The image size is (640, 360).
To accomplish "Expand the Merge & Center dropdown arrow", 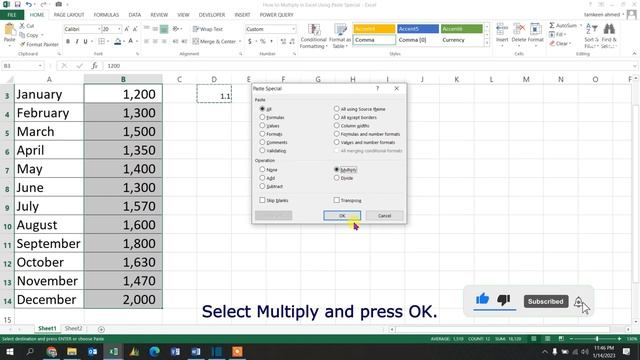I will [x=239, y=41].
